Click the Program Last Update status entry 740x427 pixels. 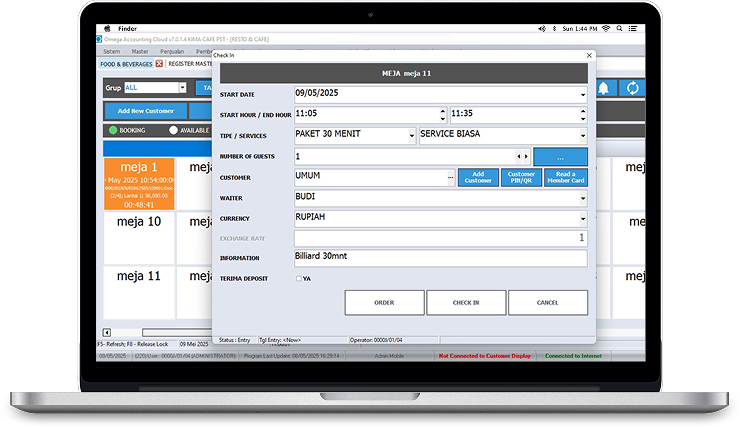(x=291, y=356)
